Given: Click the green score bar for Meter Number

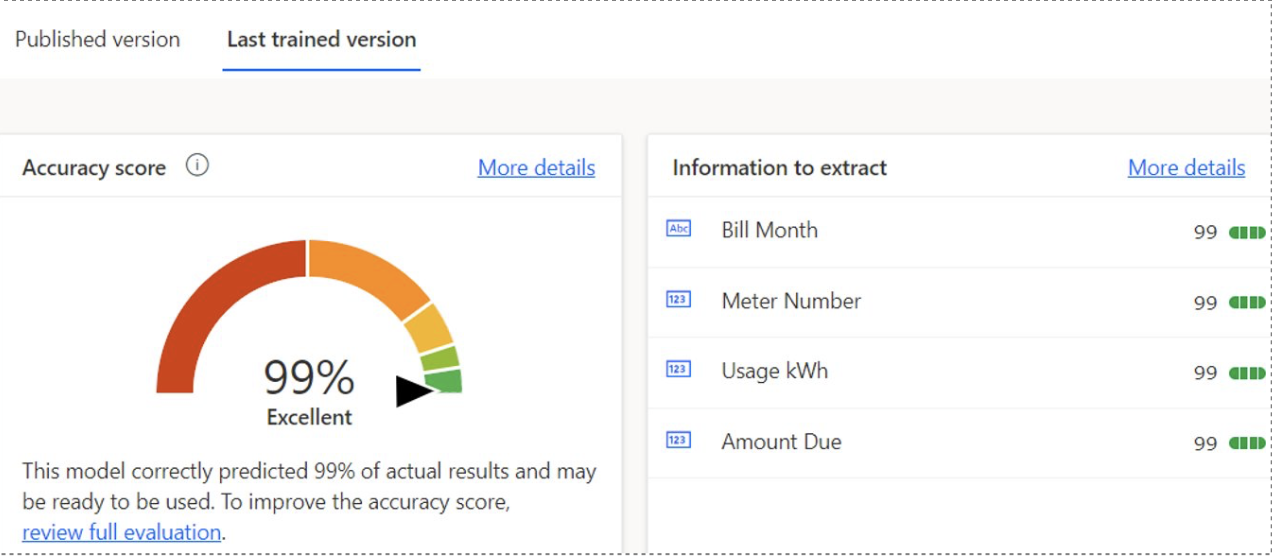Looking at the screenshot, I should [x=1246, y=302].
